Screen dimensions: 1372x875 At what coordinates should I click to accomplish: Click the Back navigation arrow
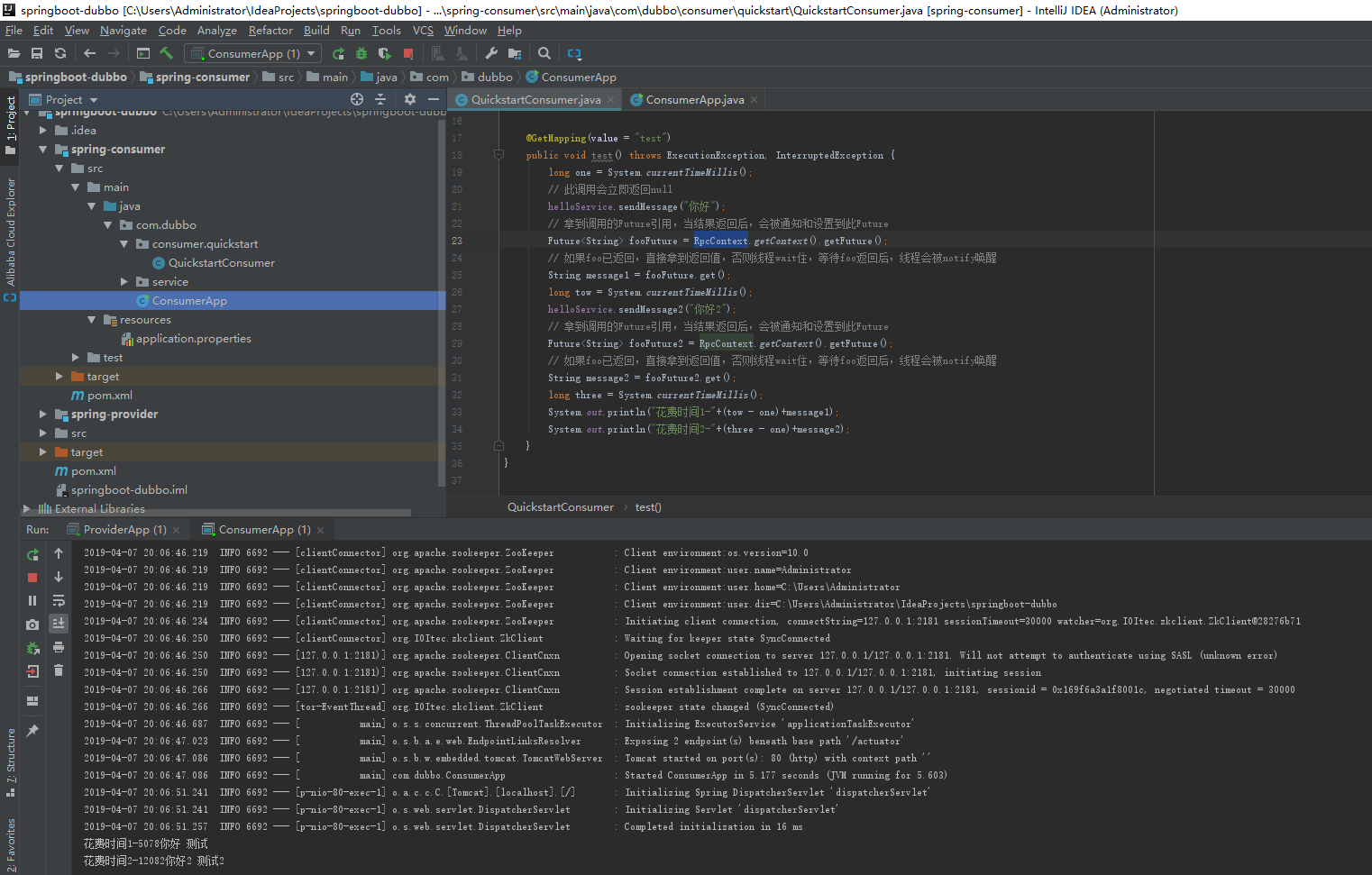click(x=89, y=54)
